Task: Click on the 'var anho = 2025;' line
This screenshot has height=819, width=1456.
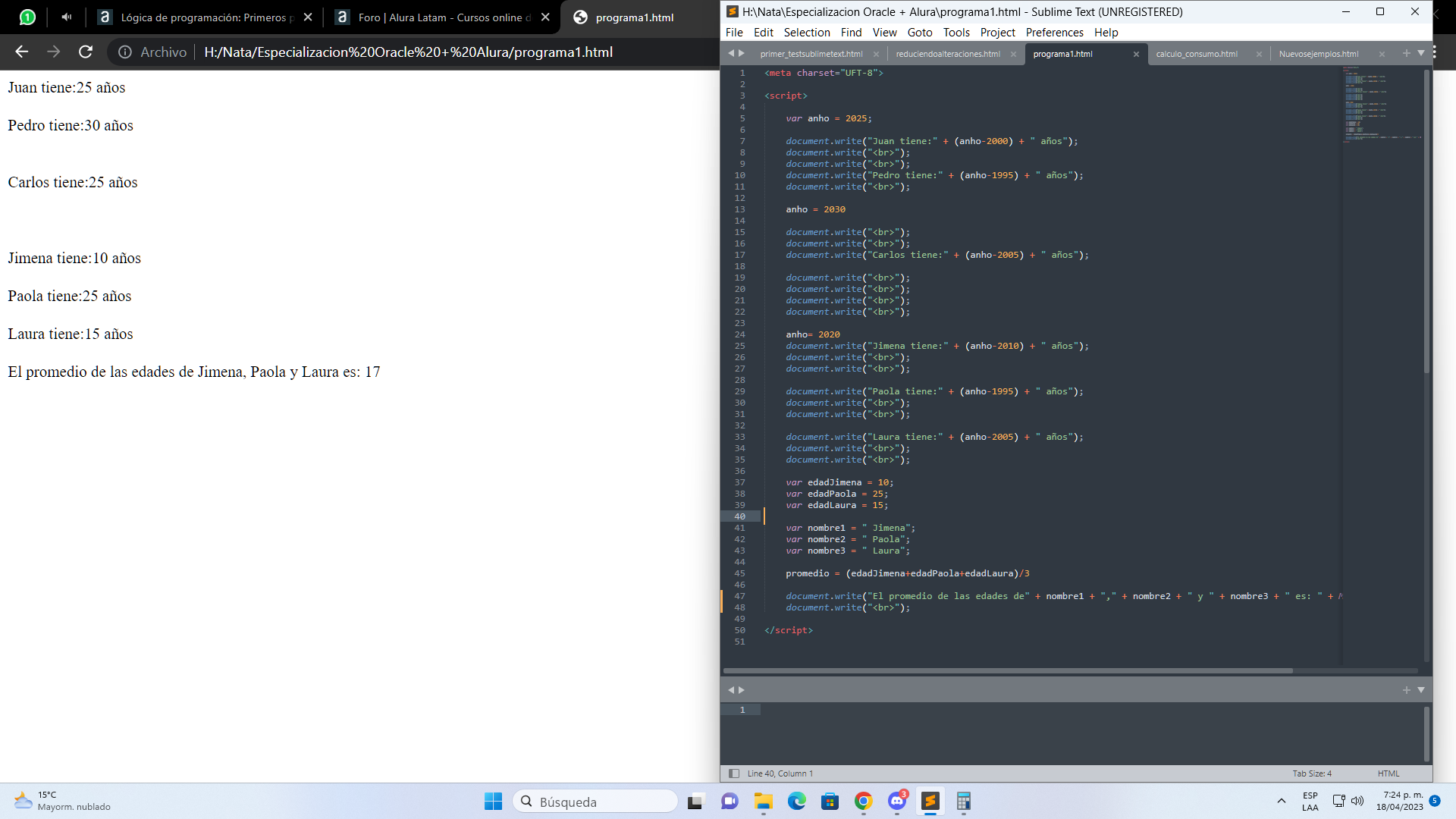Action: 828,118
